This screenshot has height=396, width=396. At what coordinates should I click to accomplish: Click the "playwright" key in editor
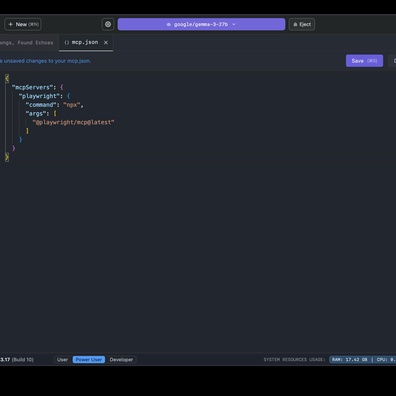tap(39, 96)
